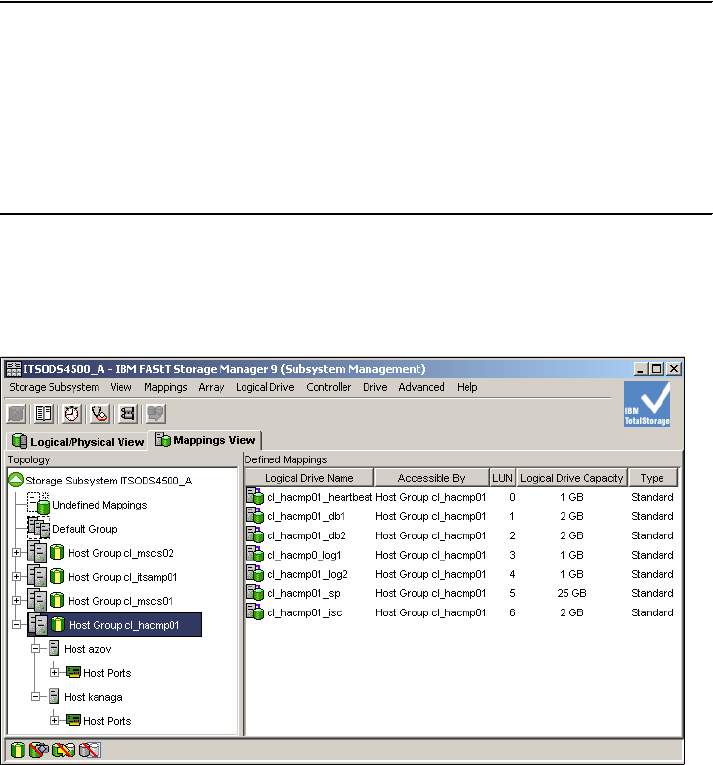Click the Storage Subsystem green status icon
The height and width of the screenshot is (765, 713).
tap(16, 480)
